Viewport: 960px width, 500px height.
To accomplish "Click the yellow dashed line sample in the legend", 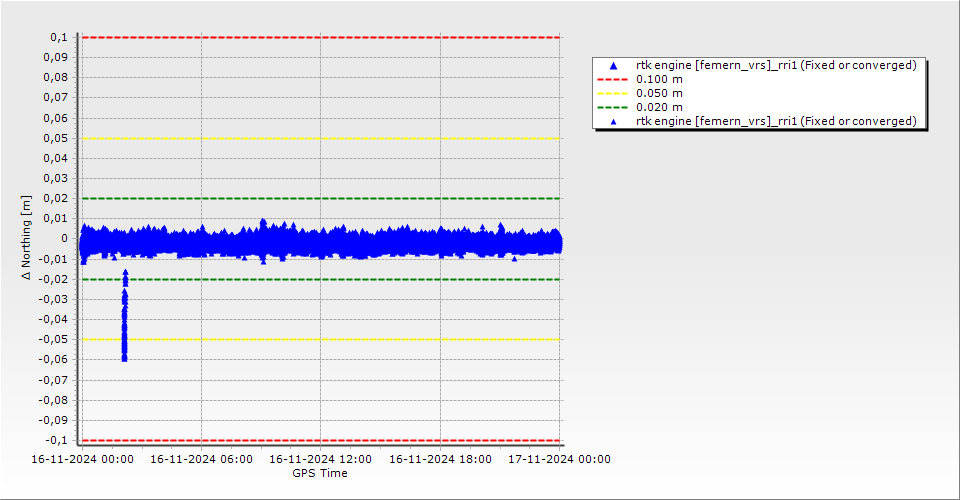I will (613, 93).
